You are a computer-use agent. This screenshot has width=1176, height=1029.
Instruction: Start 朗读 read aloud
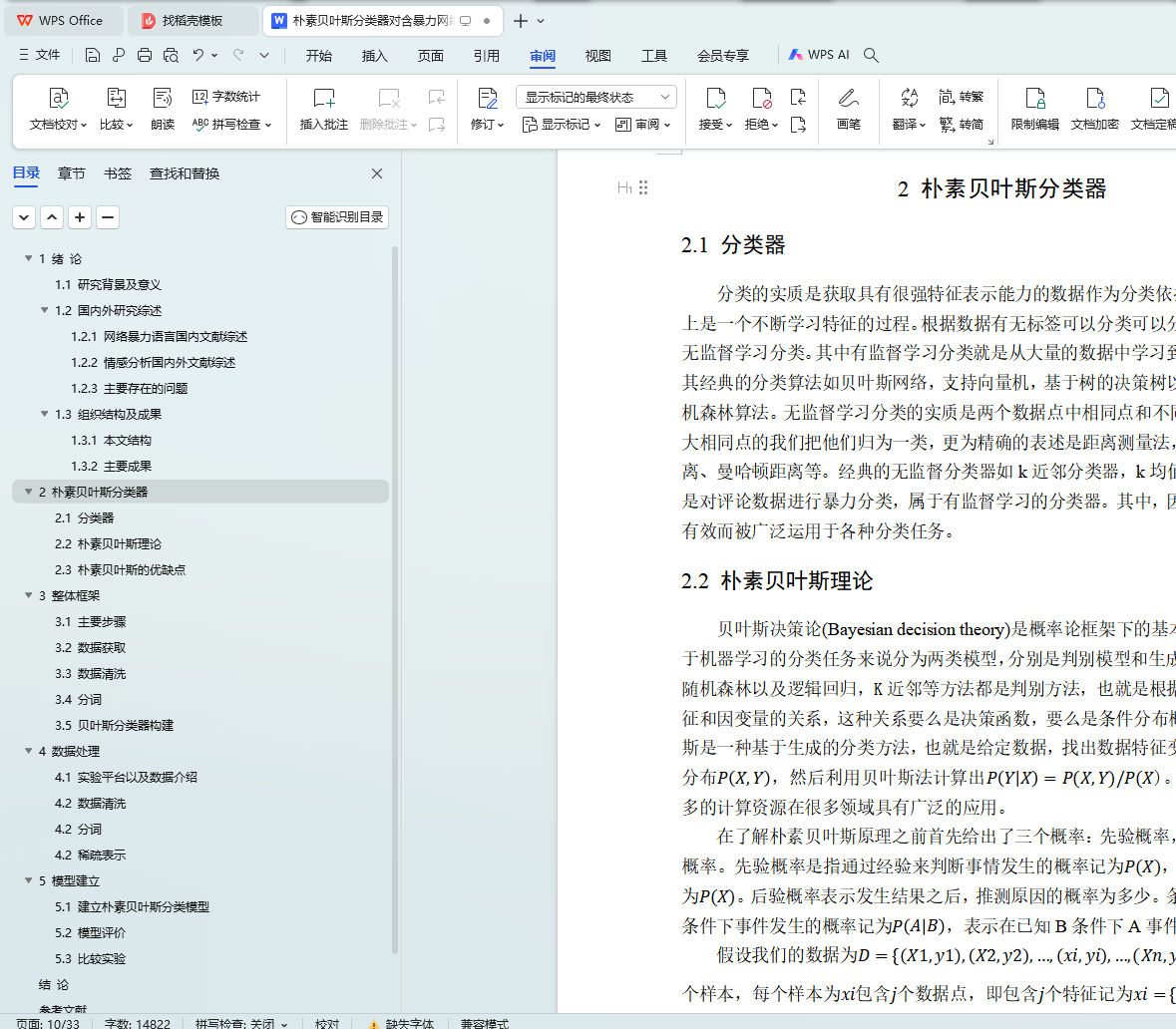coord(163,109)
